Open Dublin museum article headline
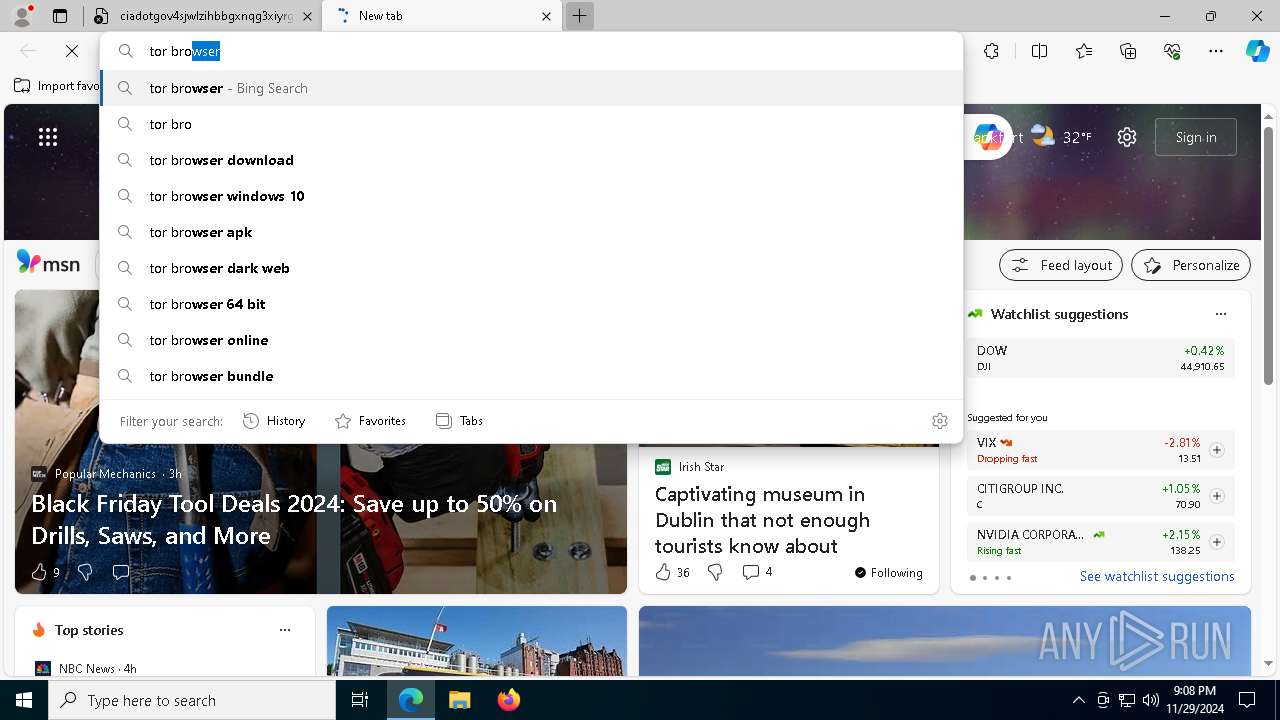1280x720 pixels. 762,520
